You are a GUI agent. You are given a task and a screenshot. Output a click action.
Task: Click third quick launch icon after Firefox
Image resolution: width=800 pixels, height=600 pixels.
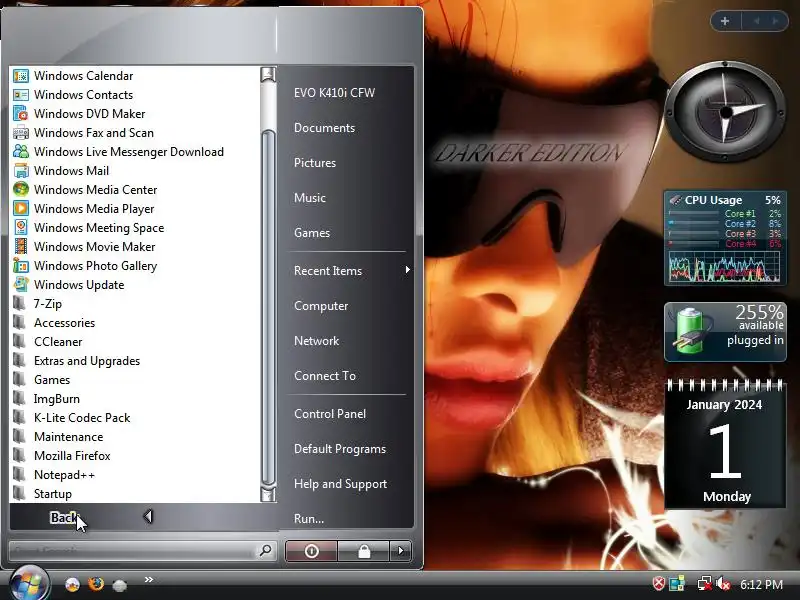coord(119,585)
